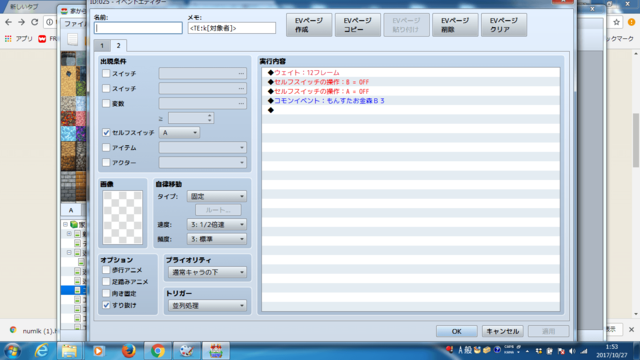Open the 自律移動 タイプ dropdown

point(217,196)
